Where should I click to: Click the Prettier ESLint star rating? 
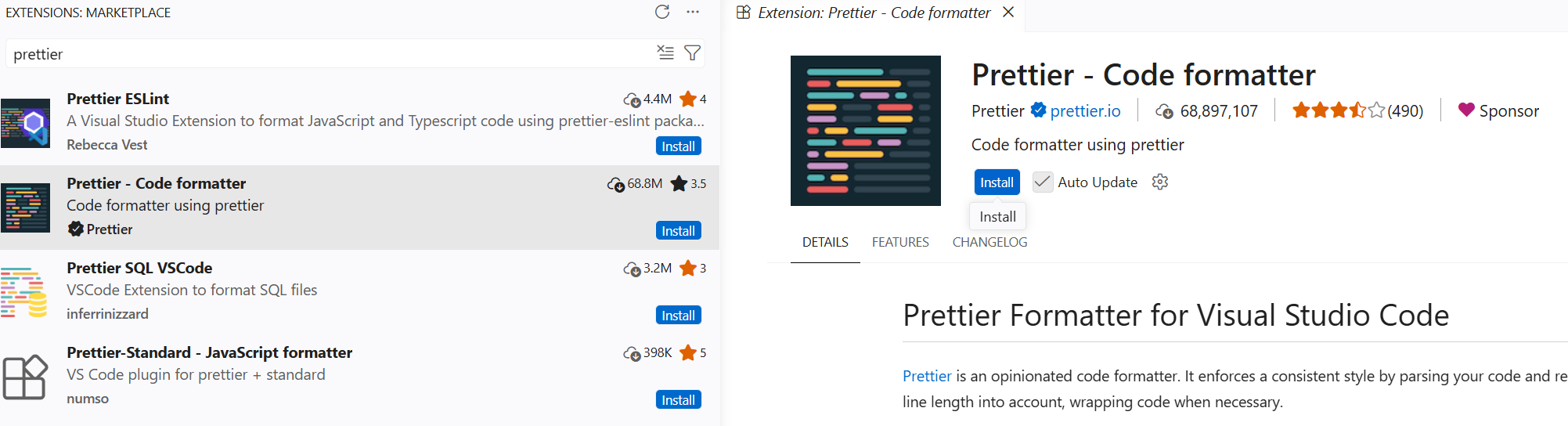point(693,99)
